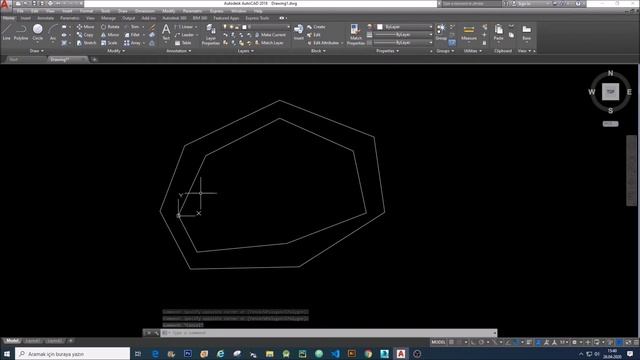Click the Windows taskbar search box
Screen dimensions: 640x360
click(73, 354)
